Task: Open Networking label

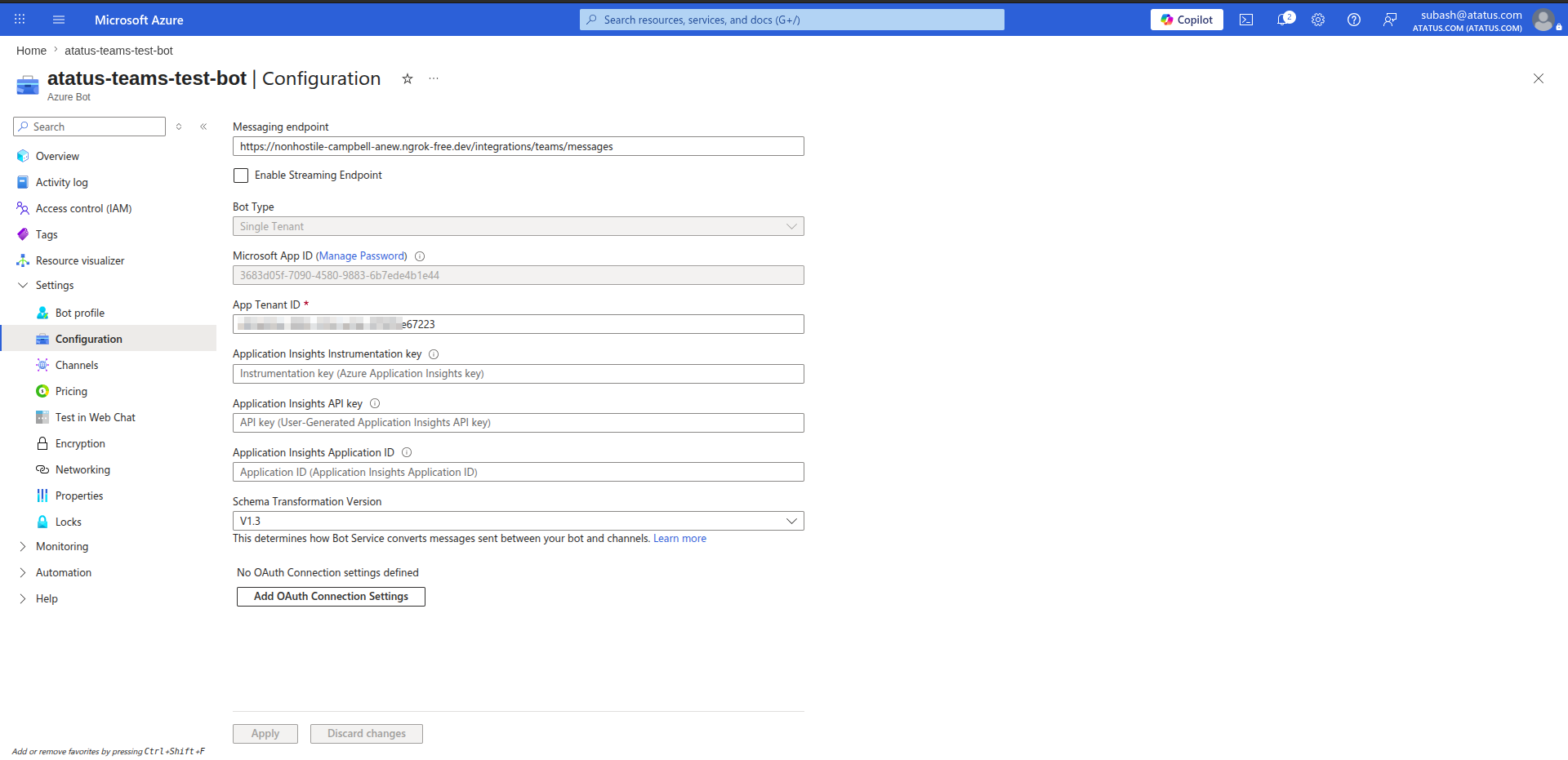Action: pos(82,469)
